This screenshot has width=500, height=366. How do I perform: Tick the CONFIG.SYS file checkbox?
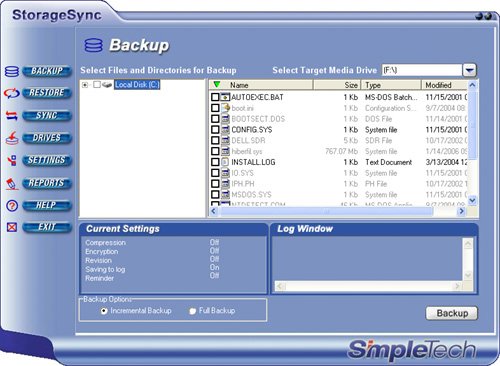pyautogui.click(x=215, y=129)
